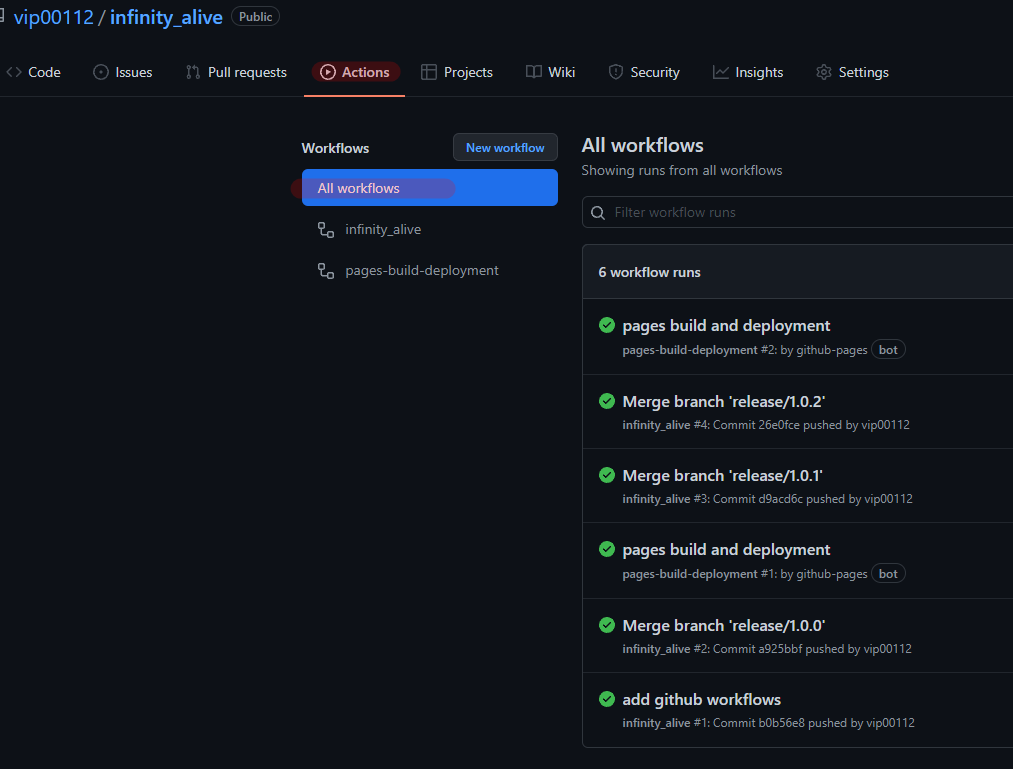Click the 'All workflows' page heading

point(642,145)
